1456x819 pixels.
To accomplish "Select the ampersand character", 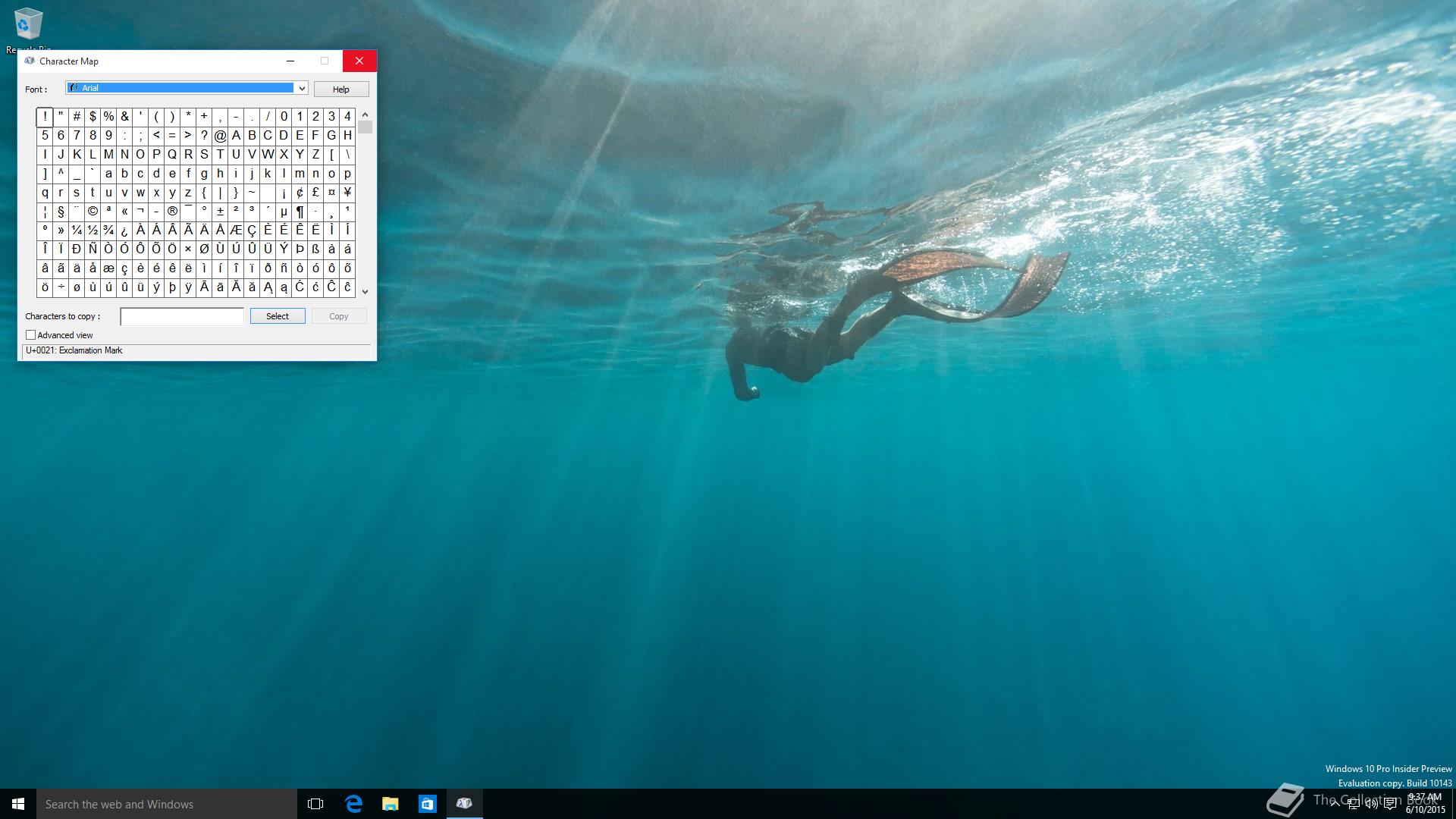I will pos(124,117).
